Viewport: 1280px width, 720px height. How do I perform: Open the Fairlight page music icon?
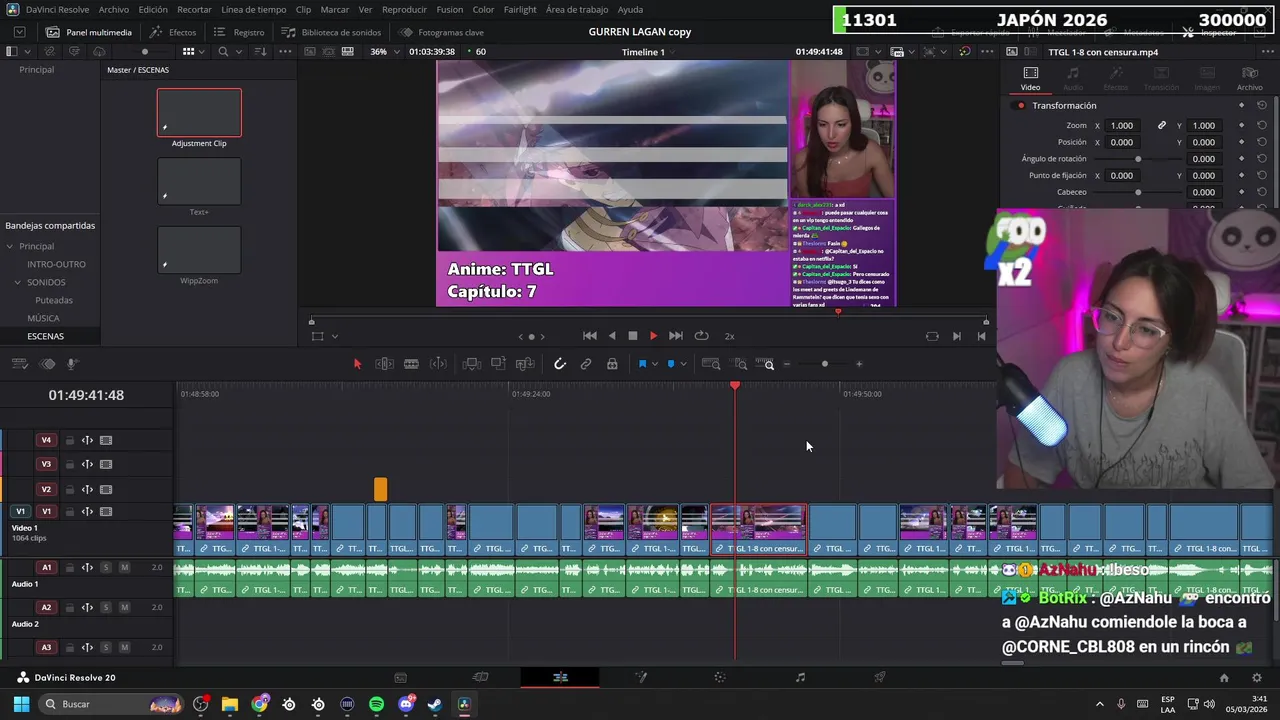click(x=800, y=677)
